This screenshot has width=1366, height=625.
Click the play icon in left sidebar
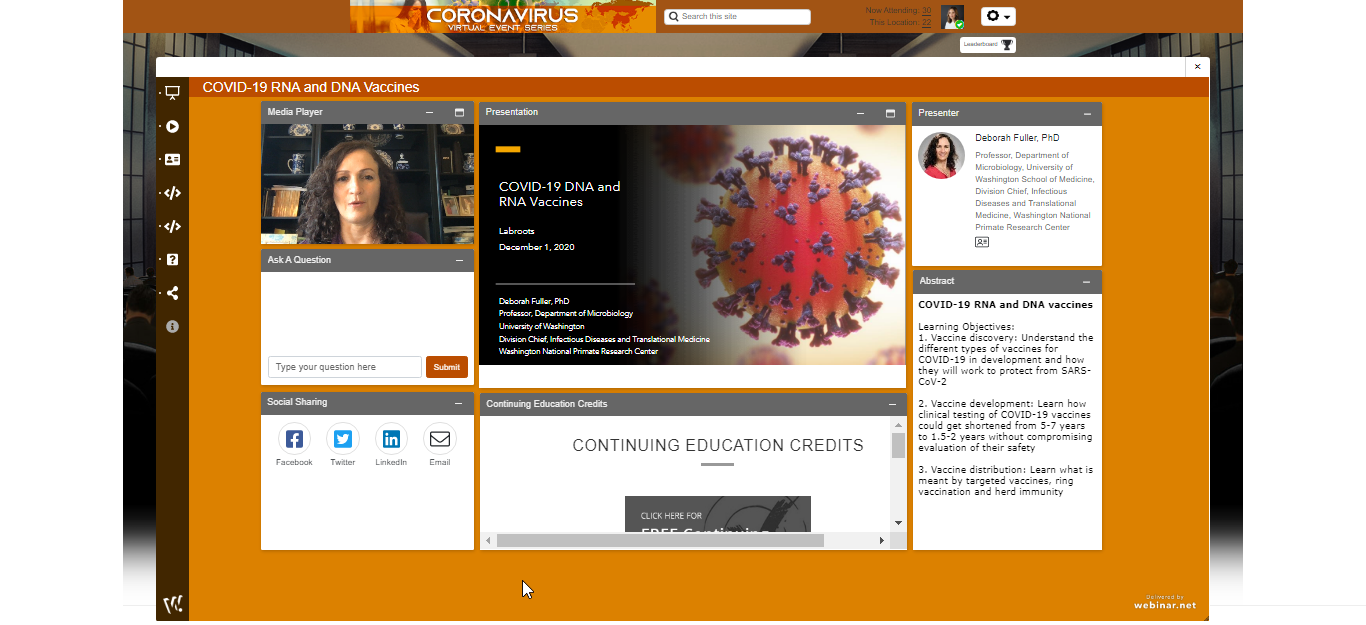pos(172,127)
